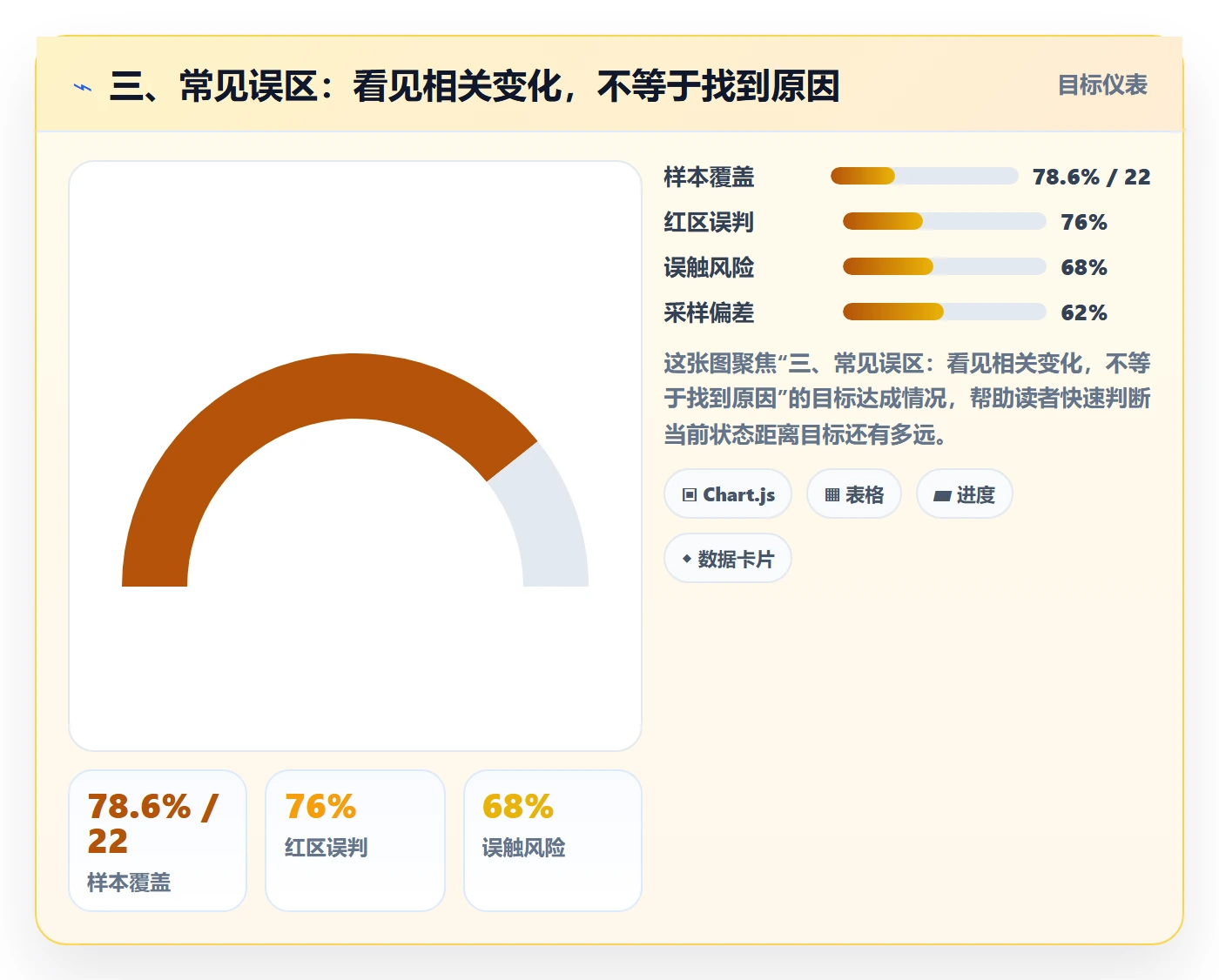Click the 76% value beside 红区误判 bar
The image size is (1219, 980).
coord(1084,222)
